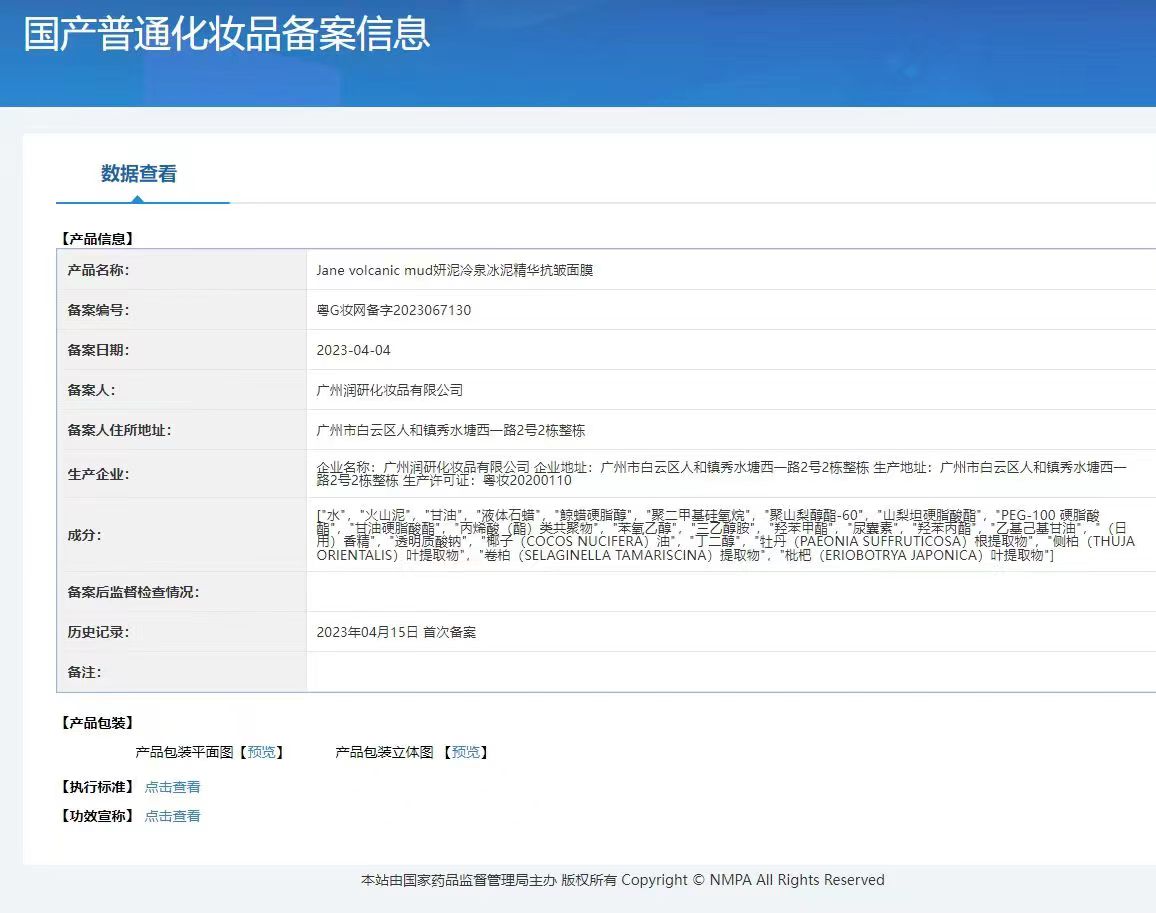
Task: Click the 备案人住所地址 address value
Action: [x=450, y=430]
